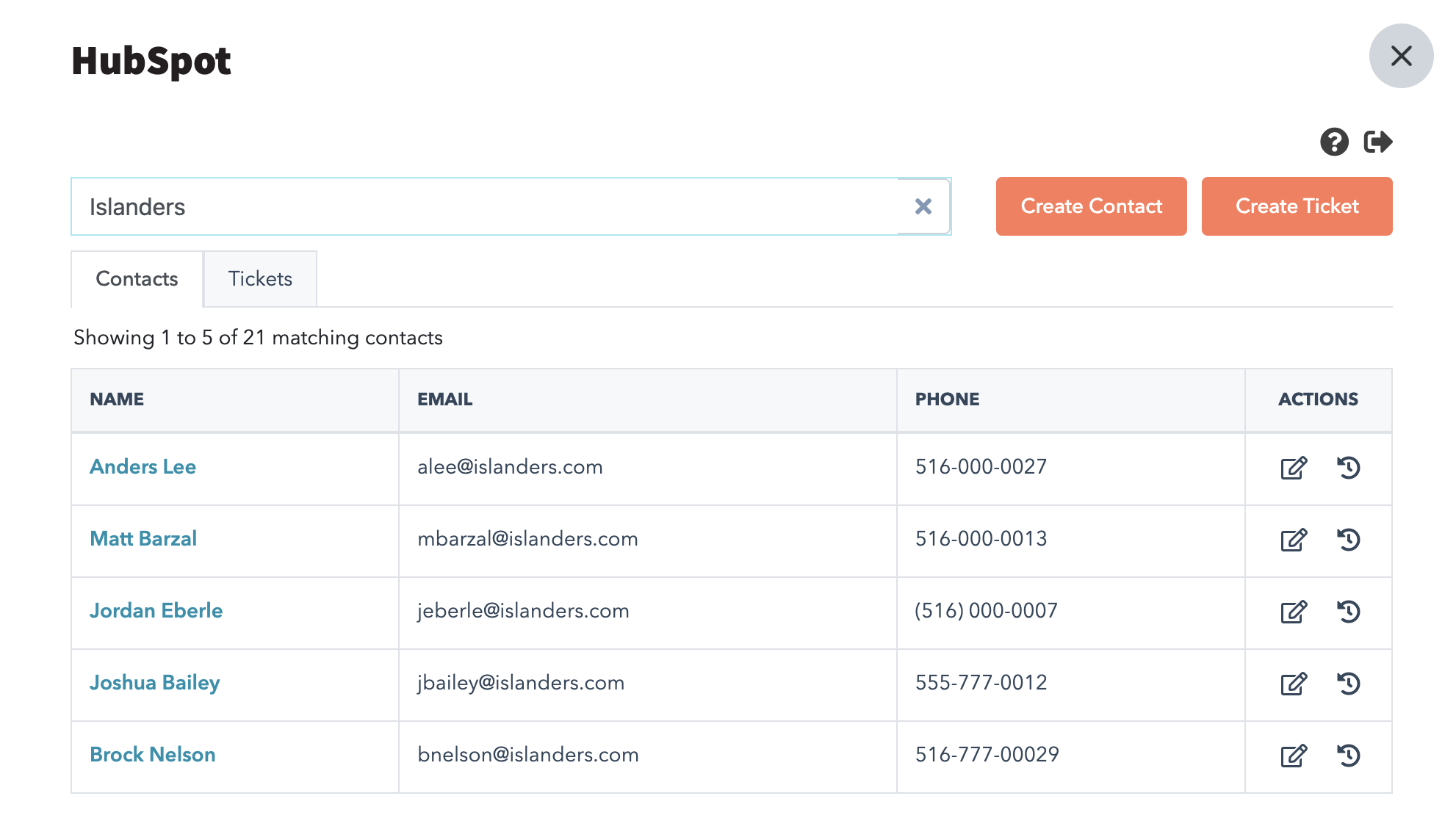Click the Create Ticket button
The height and width of the screenshot is (818, 1456).
click(1297, 206)
